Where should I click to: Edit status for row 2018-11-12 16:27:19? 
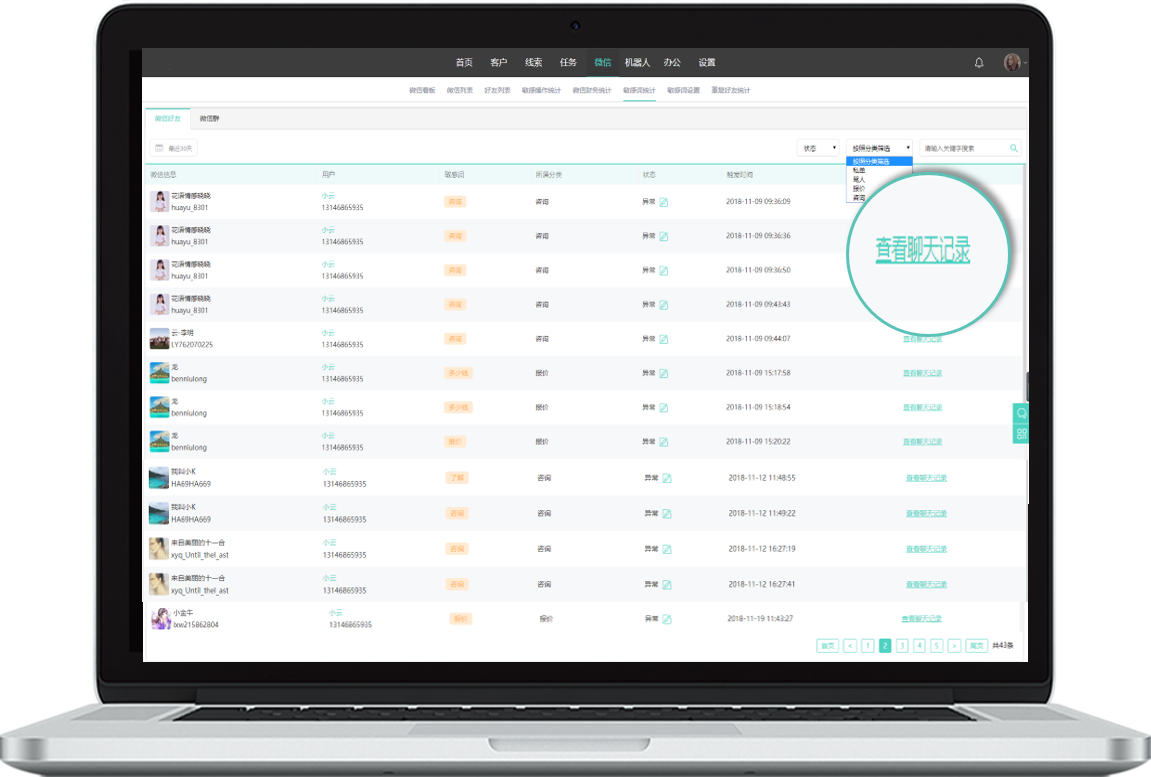pos(667,549)
